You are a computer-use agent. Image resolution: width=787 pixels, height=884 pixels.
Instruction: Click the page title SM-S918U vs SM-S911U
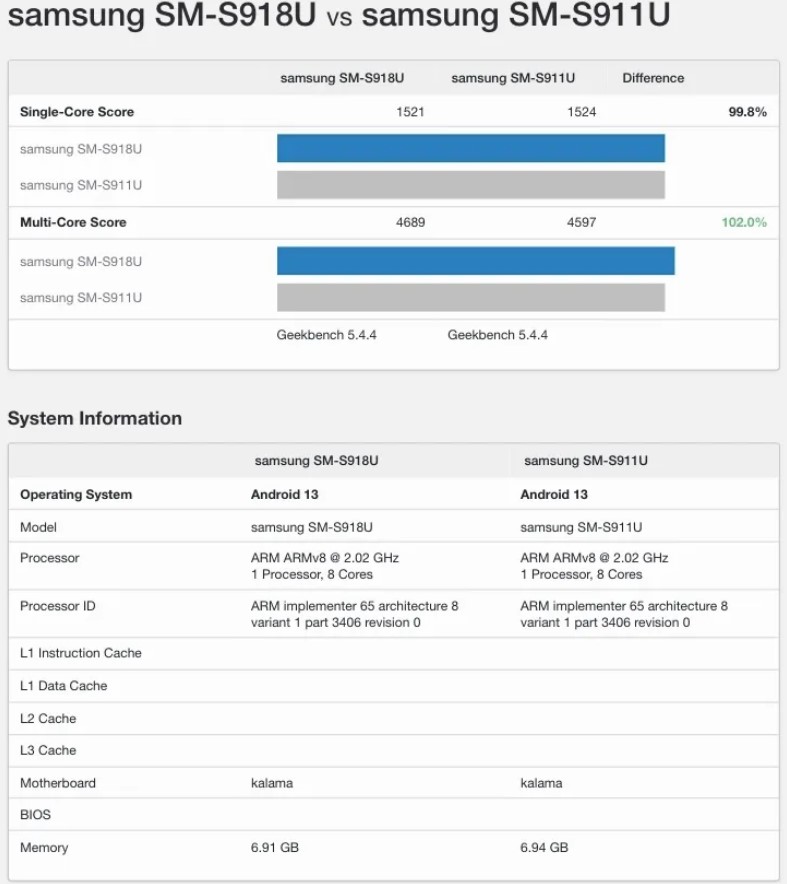point(339,15)
